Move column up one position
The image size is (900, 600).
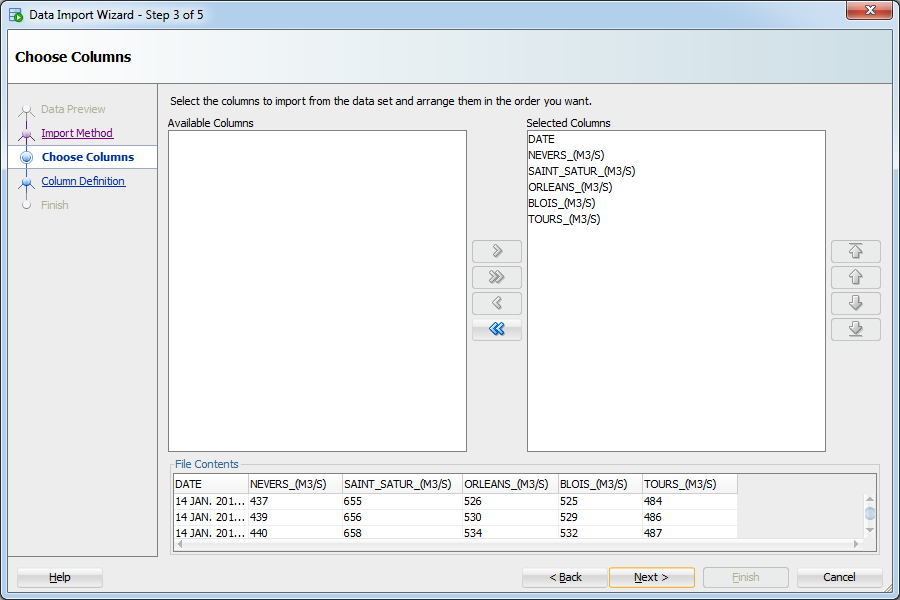coord(855,277)
